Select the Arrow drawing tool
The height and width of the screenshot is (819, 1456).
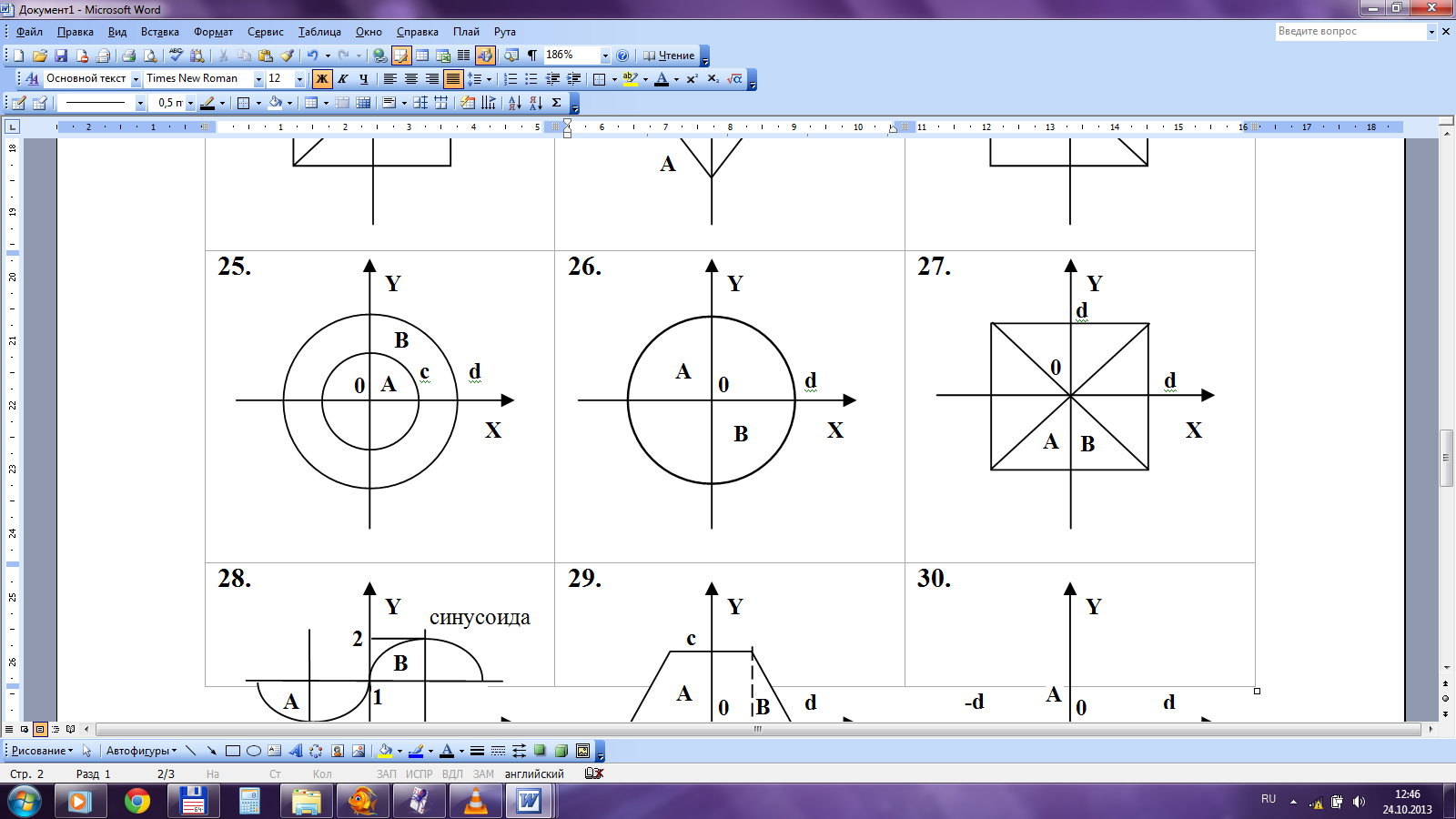coord(212,751)
